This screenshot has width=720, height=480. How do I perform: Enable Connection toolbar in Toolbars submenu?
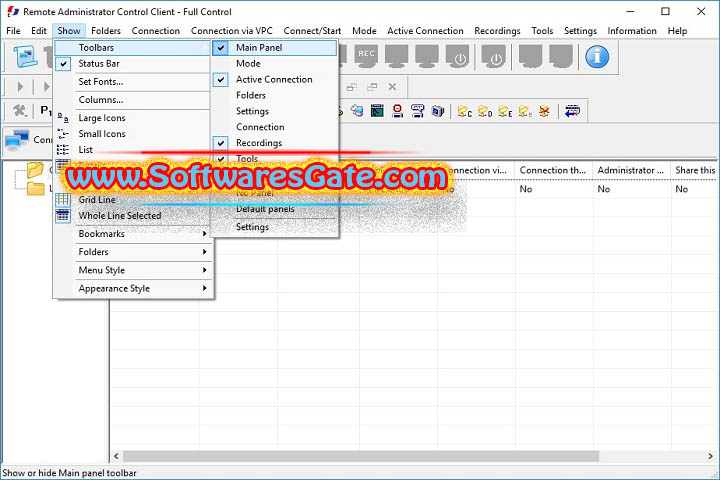pyautogui.click(x=274, y=127)
